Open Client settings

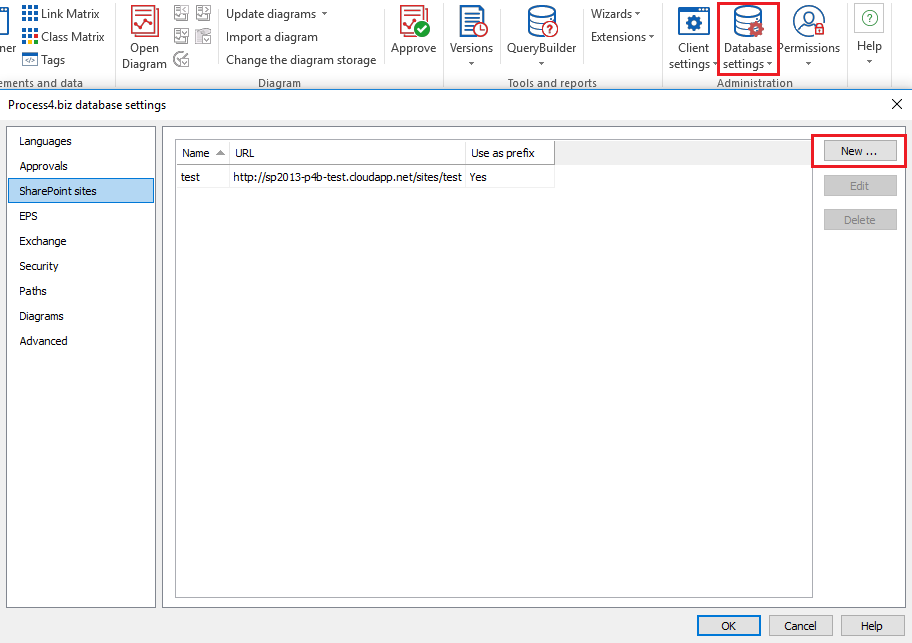point(693,37)
